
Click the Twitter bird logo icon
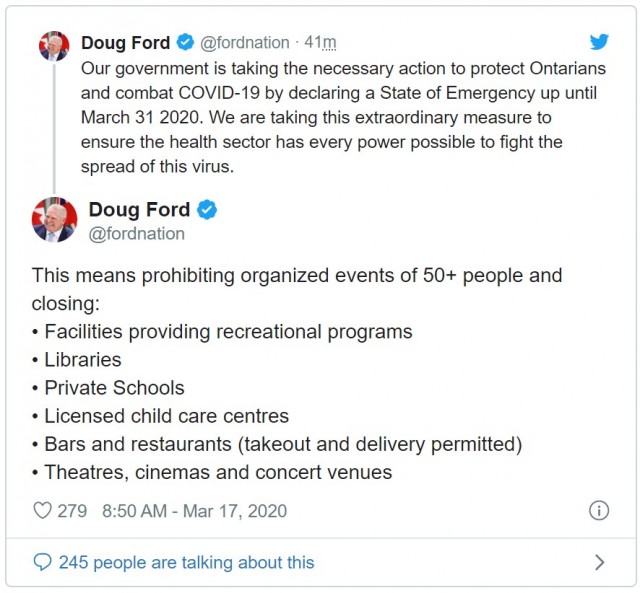599,42
